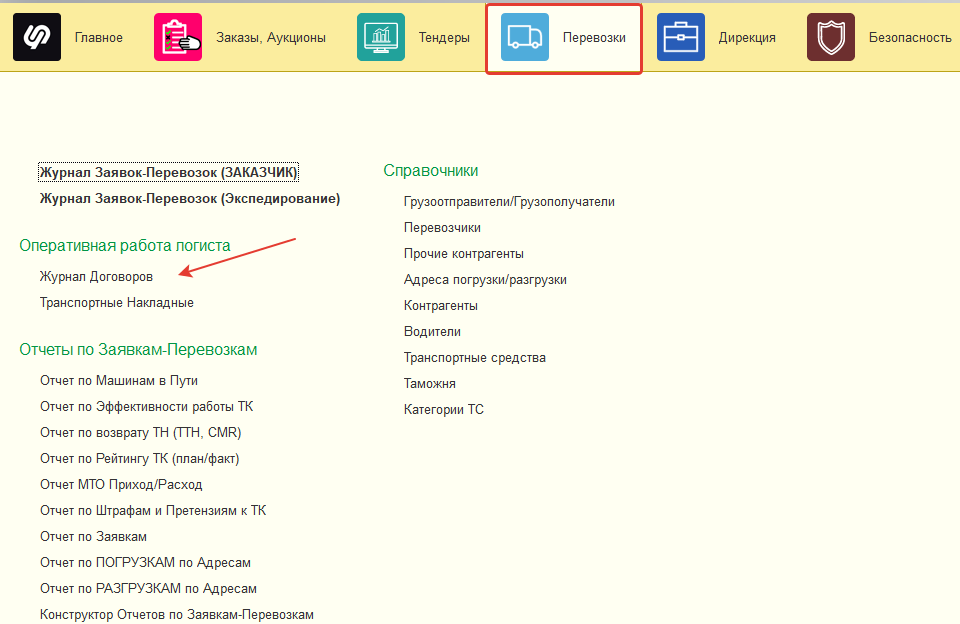
Task: Click the black logo icon for Главное
Action: (37, 37)
